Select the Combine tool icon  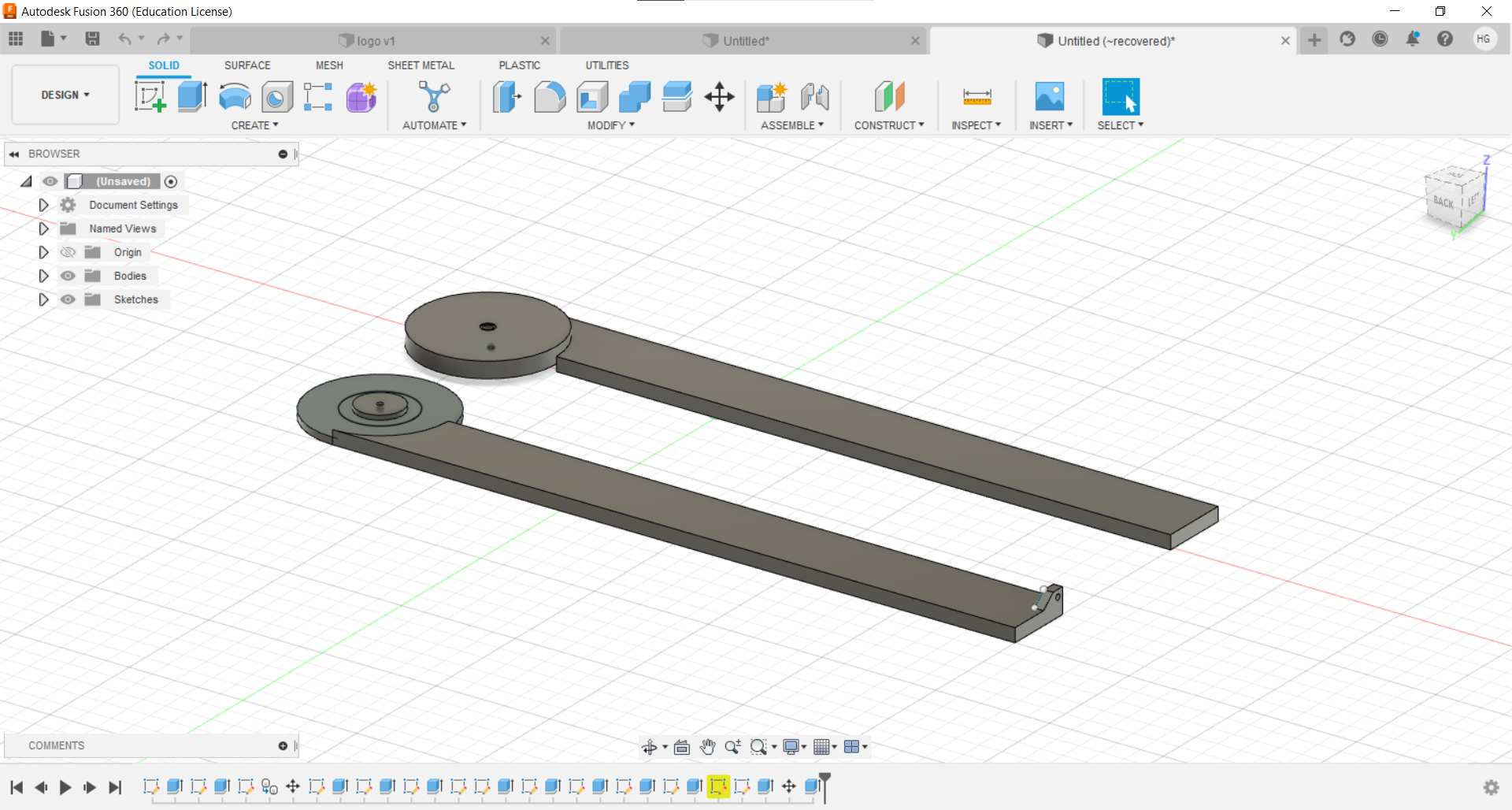[x=635, y=97]
